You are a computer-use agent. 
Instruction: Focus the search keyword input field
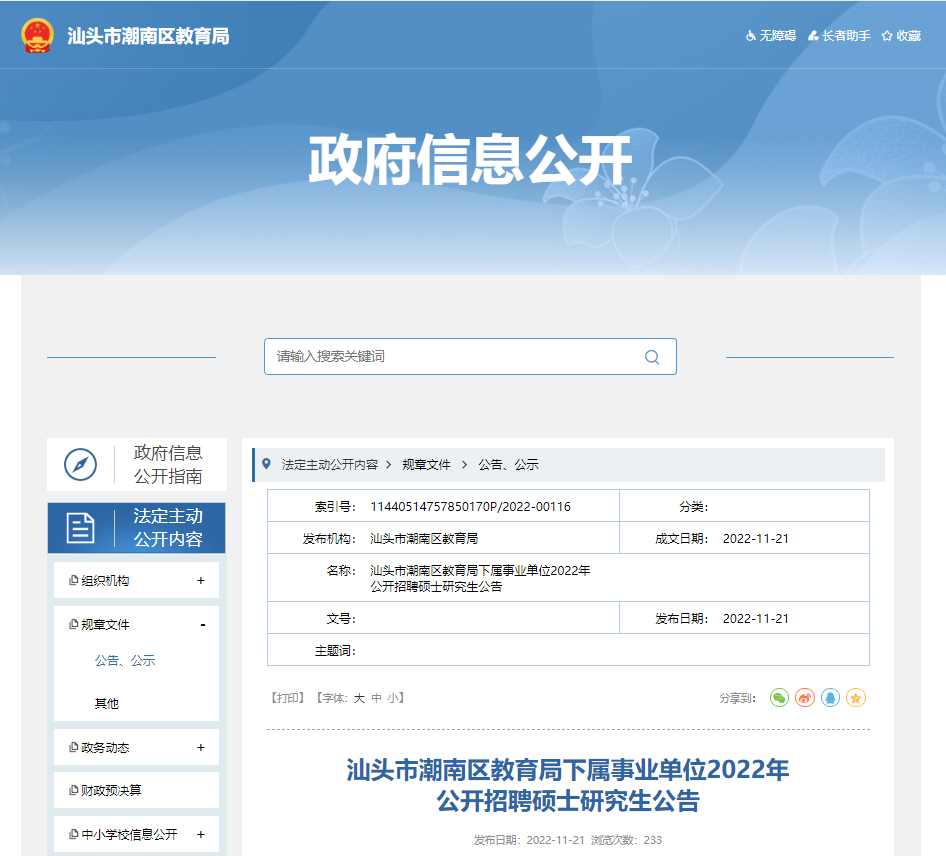tap(470, 357)
